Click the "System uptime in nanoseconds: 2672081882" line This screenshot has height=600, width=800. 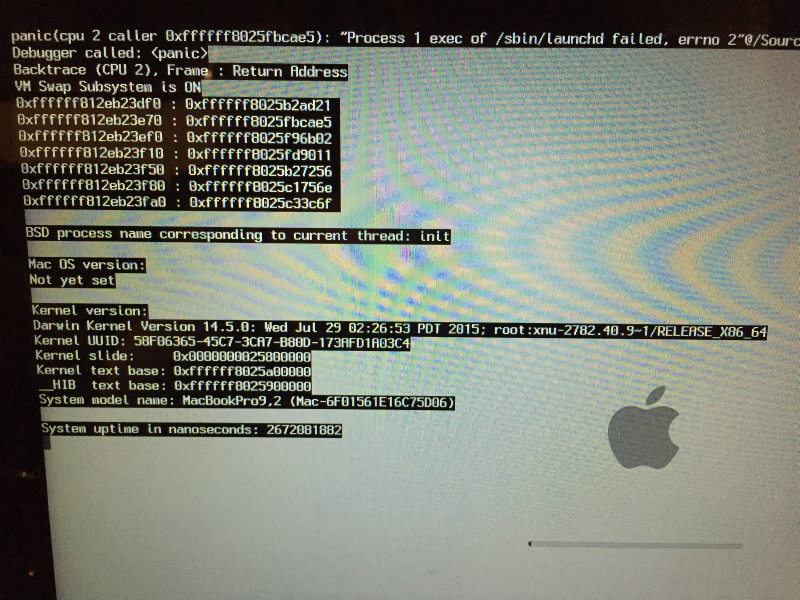tap(191, 430)
